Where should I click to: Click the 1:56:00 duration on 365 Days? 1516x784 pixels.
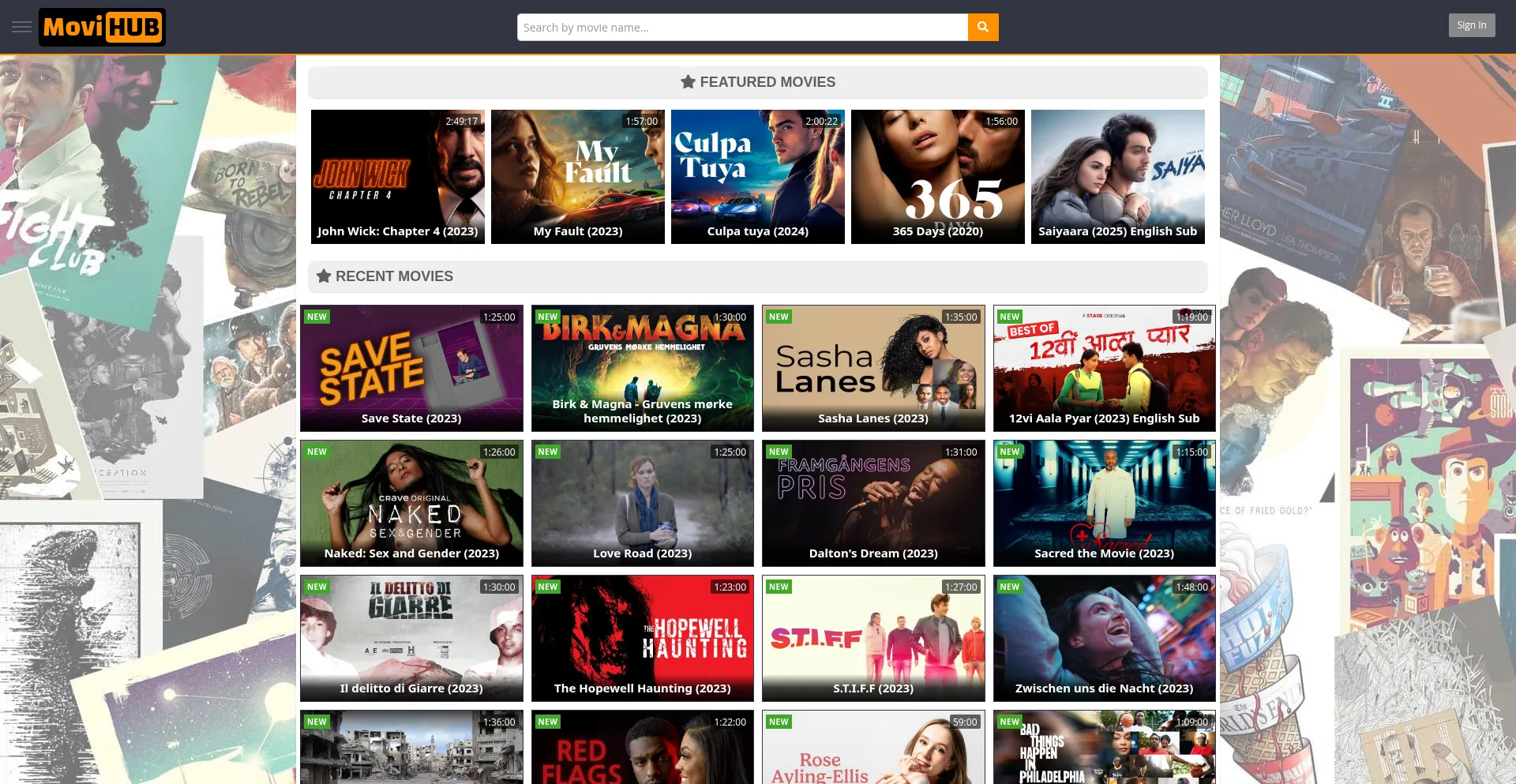[x=1002, y=122]
